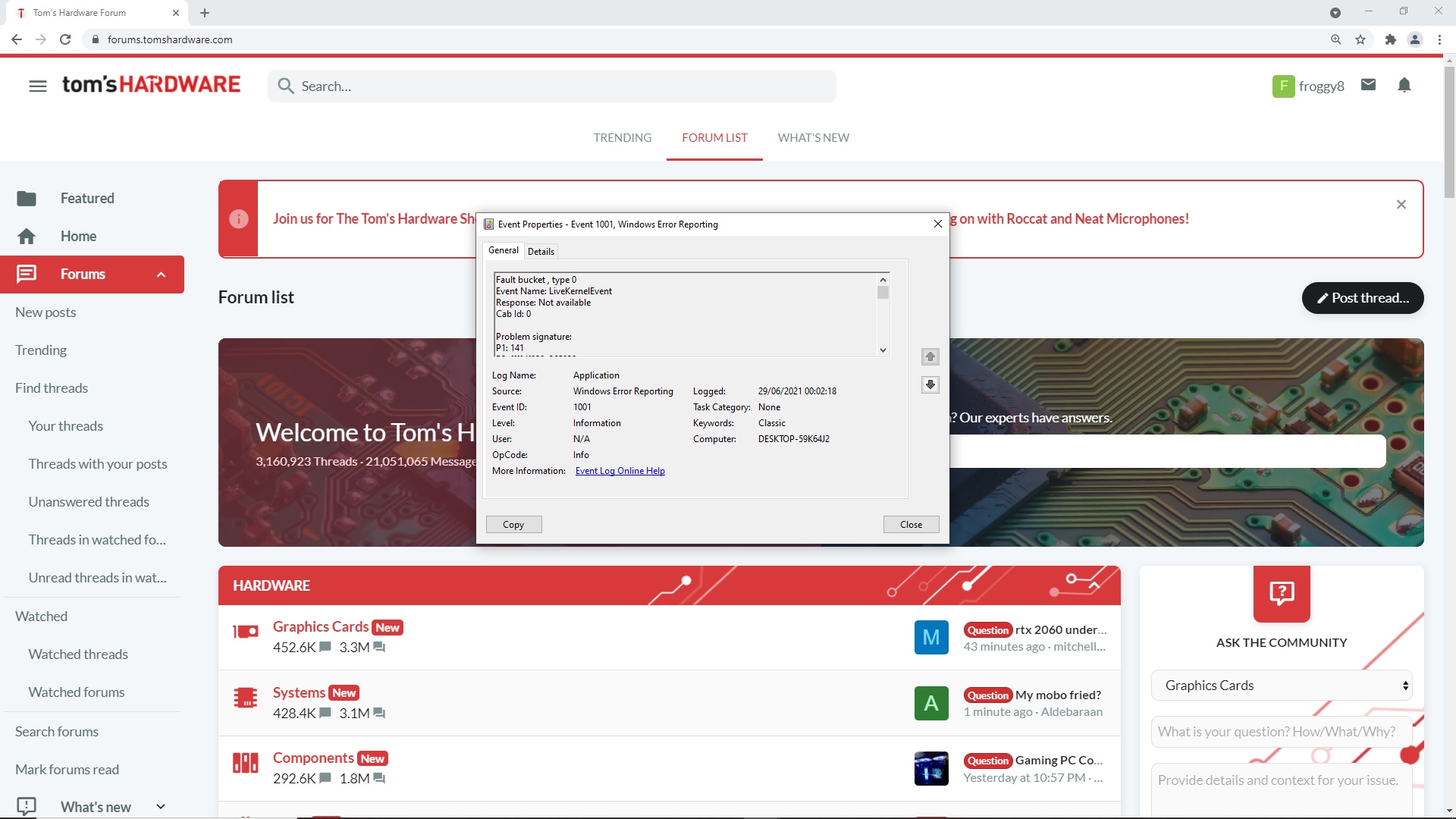Click previous event up arrow in dialog
The height and width of the screenshot is (819, 1456).
click(x=930, y=356)
